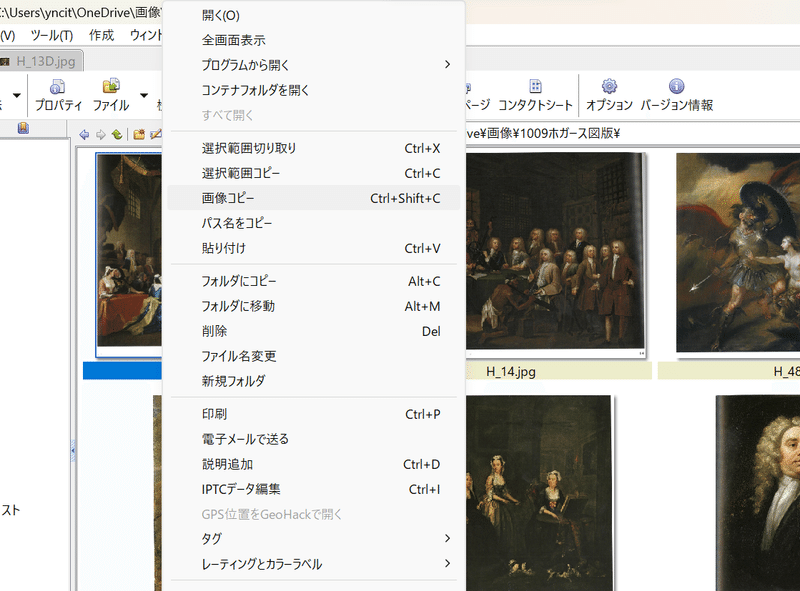This screenshot has width=800, height=591.
Task: Click the ファイル toolbar icon
Action: pyautogui.click(x=111, y=95)
